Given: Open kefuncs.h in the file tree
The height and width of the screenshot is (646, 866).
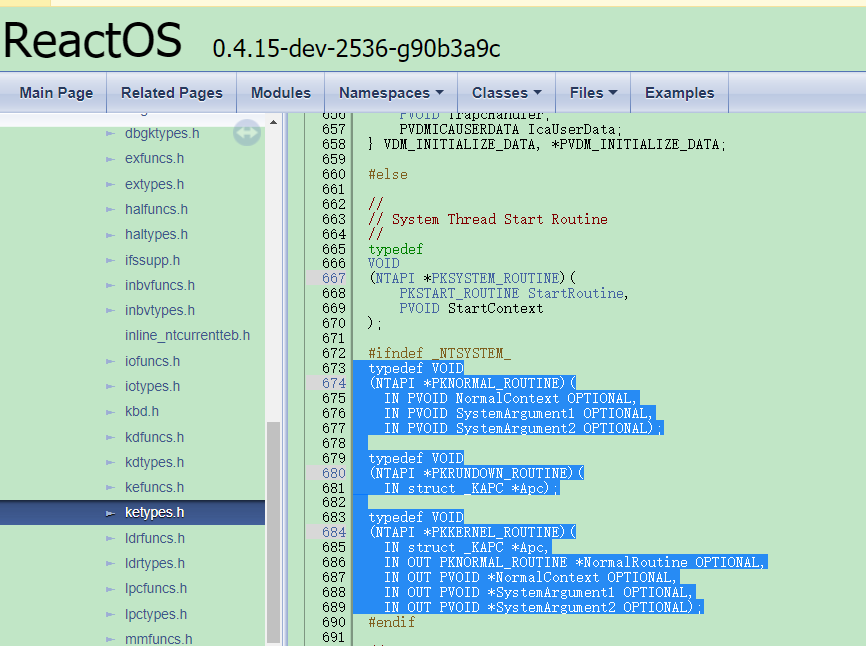Looking at the screenshot, I should point(154,488).
